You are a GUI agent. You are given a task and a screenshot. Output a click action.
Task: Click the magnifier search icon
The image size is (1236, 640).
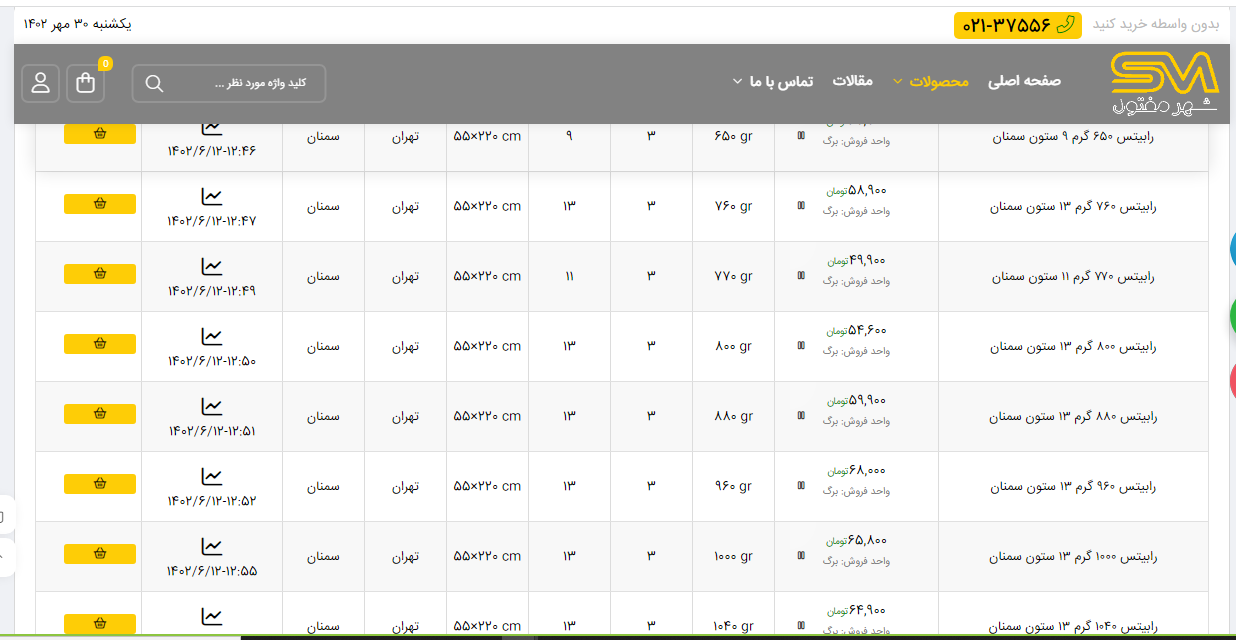154,83
